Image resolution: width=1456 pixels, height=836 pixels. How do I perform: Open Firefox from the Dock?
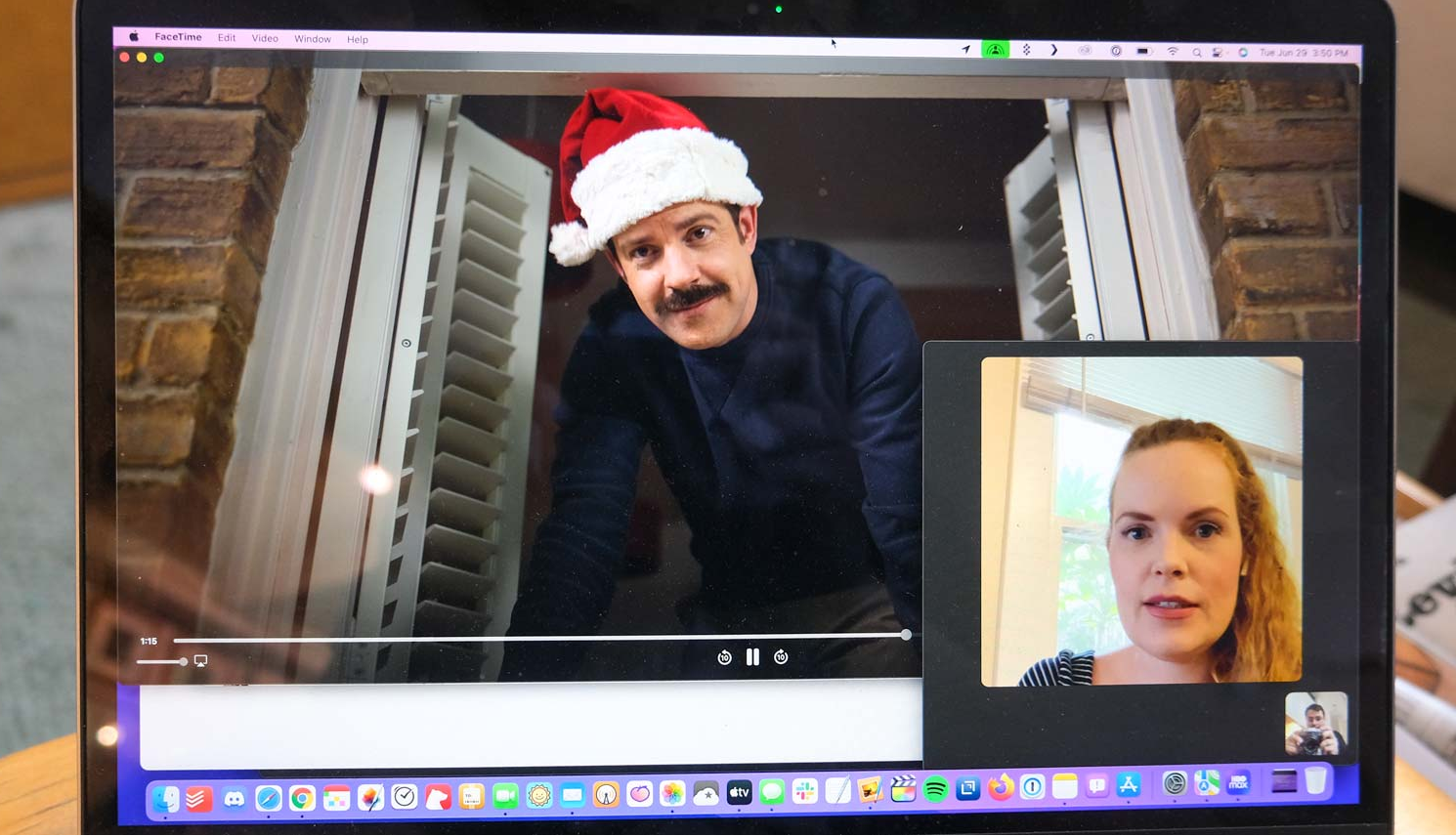(1000, 787)
